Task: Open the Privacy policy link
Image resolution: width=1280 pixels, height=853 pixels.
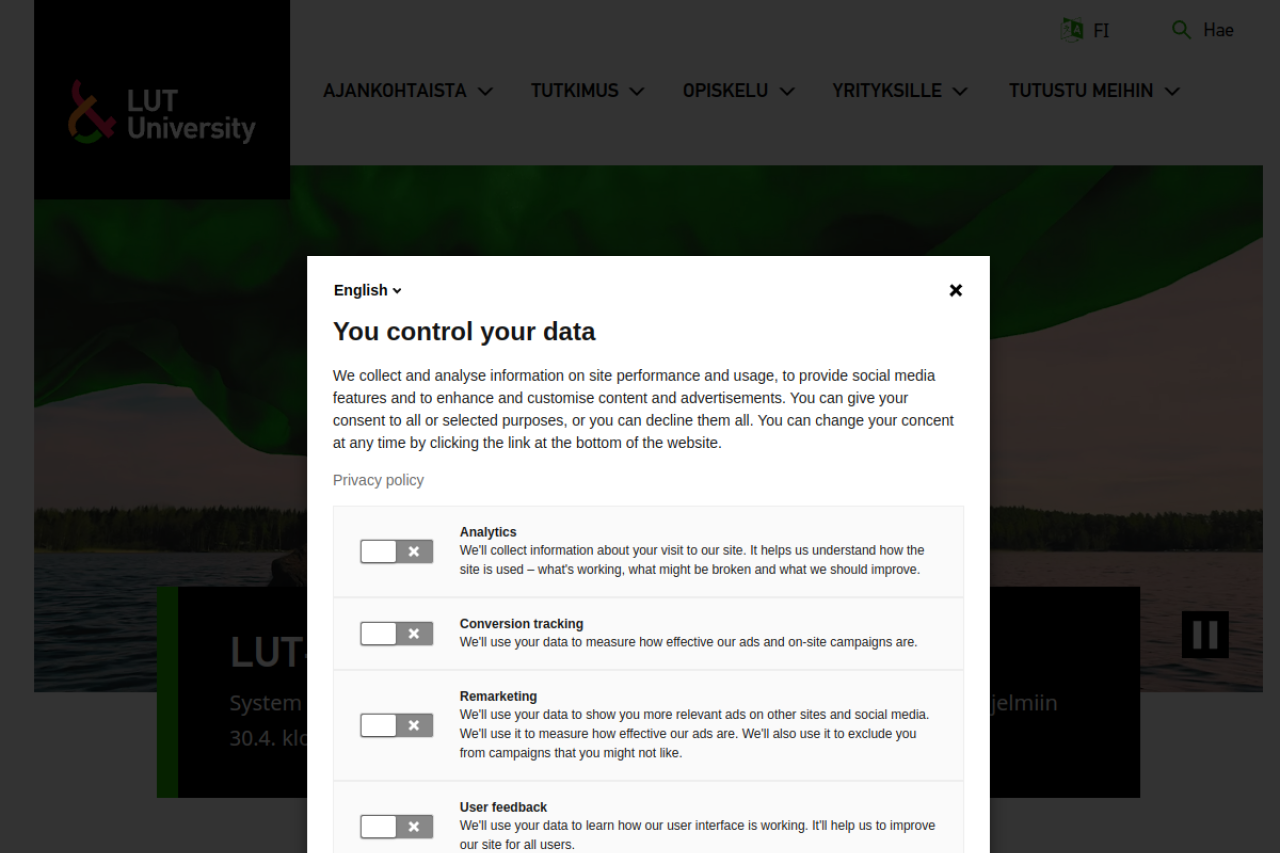Action: coord(378,480)
